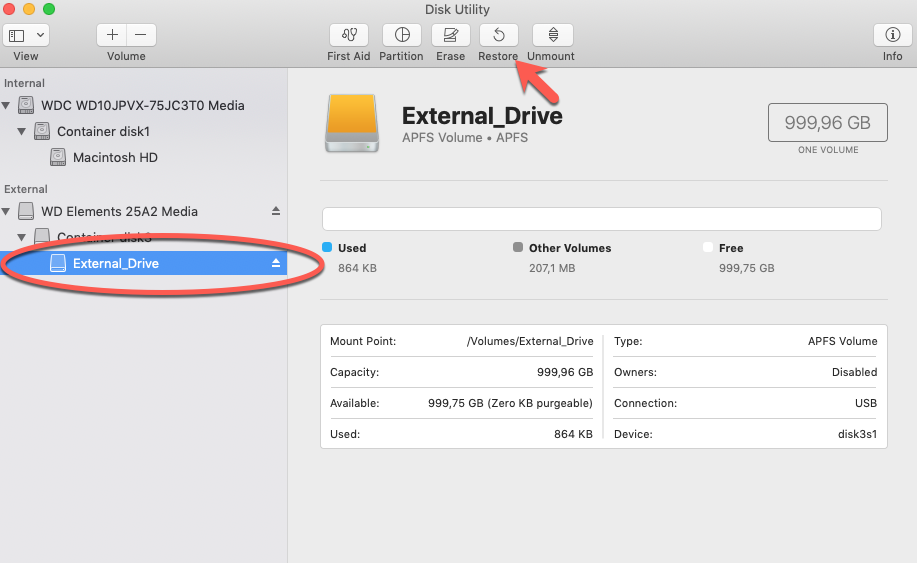Click the white Free color swatch
917x563 pixels.
coord(708,247)
